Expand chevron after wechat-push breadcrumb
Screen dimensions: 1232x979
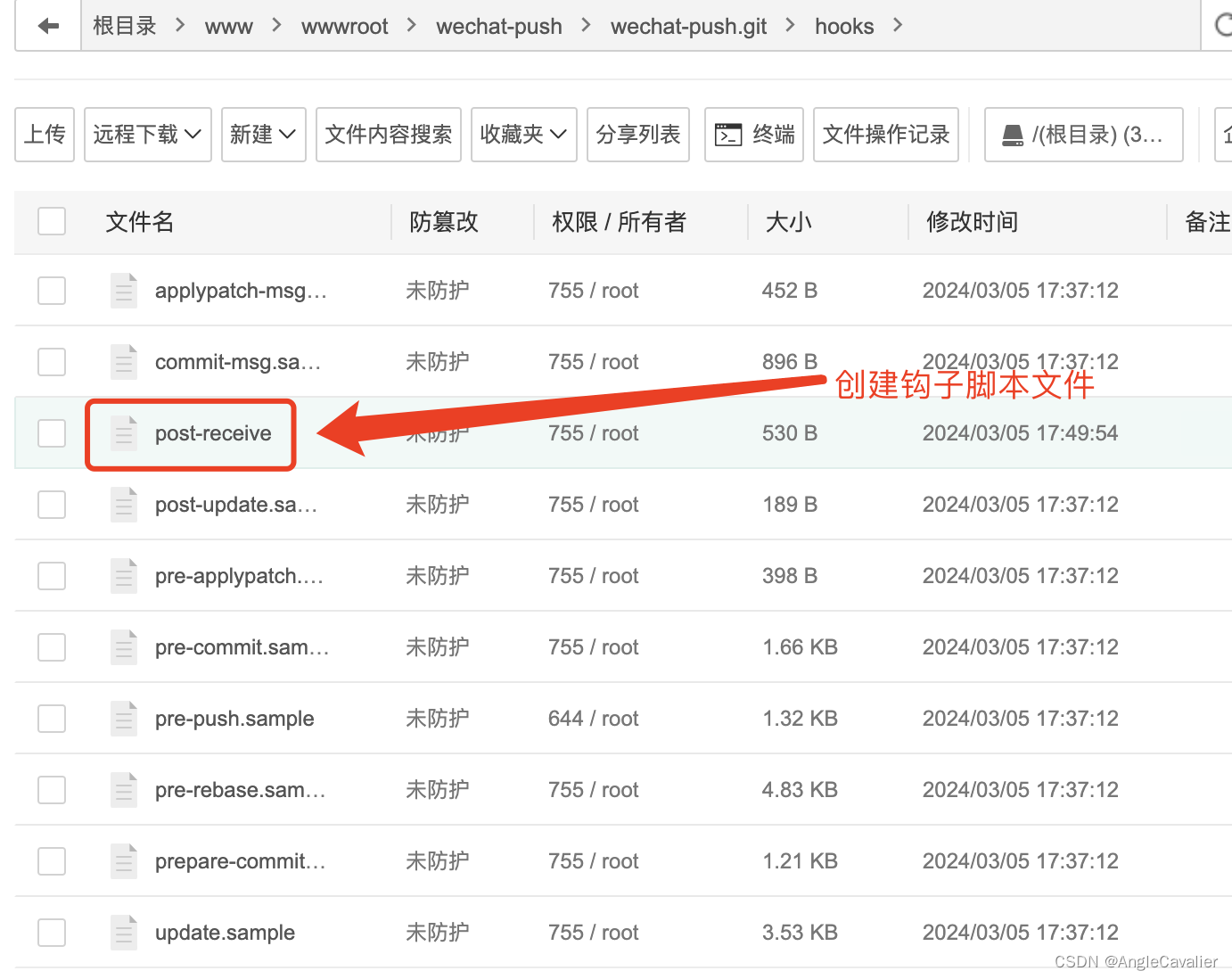point(586,25)
